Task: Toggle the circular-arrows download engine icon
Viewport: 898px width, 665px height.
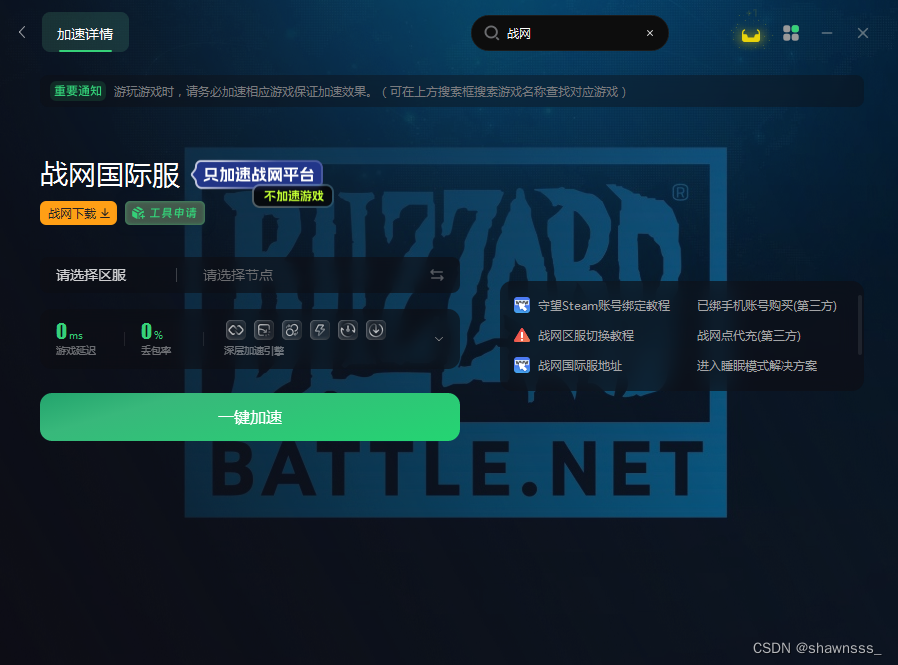Action: click(x=348, y=330)
